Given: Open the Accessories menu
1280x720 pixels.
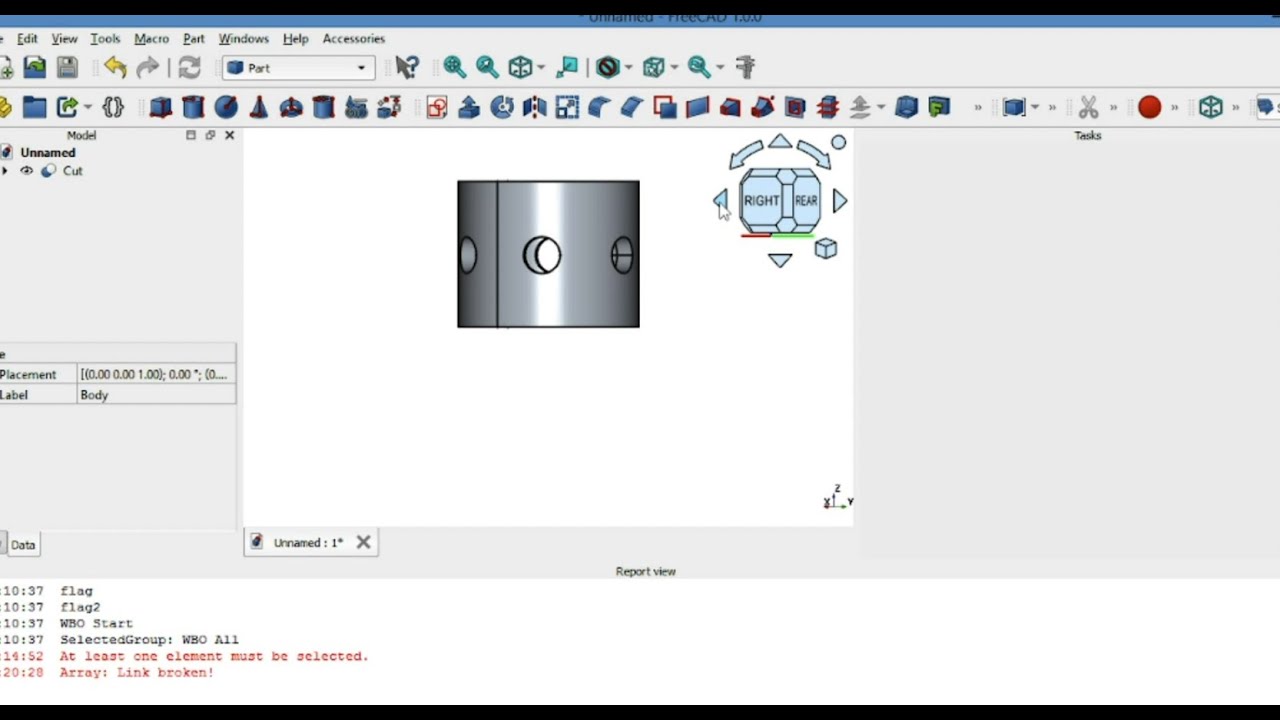Looking at the screenshot, I should click(x=353, y=38).
